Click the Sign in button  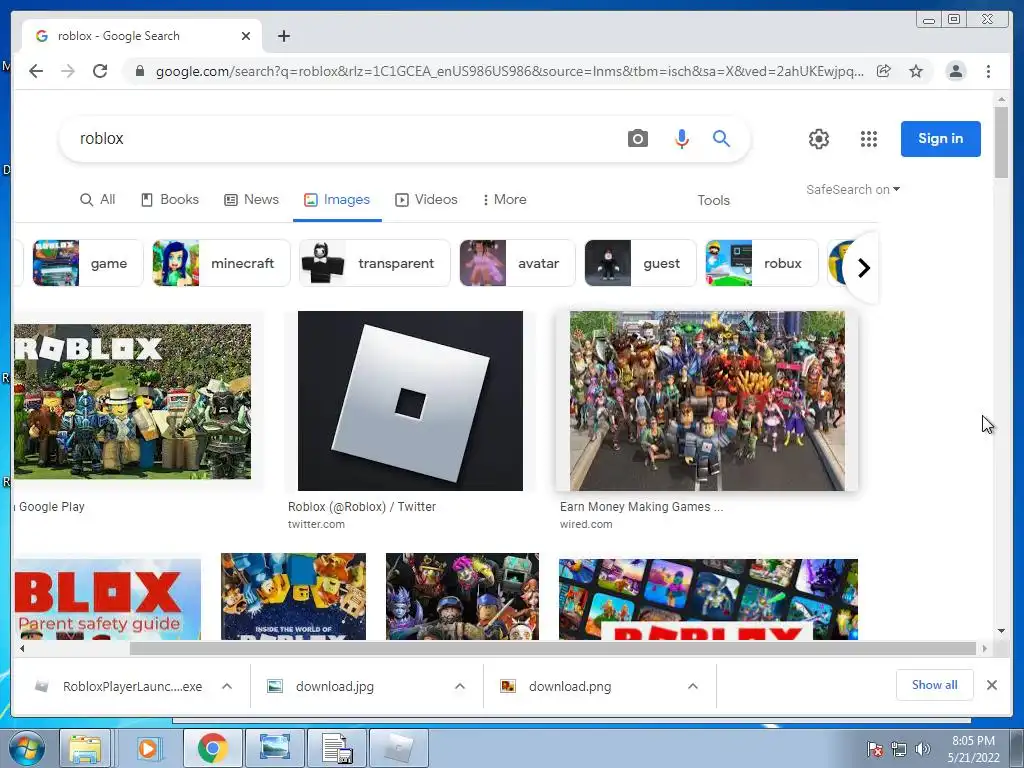coord(940,138)
